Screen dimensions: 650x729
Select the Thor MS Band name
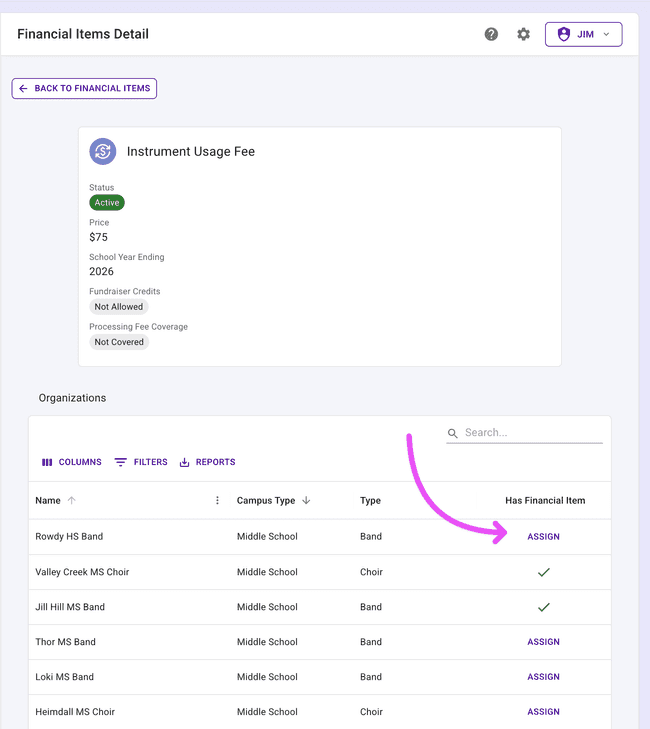(x=66, y=642)
